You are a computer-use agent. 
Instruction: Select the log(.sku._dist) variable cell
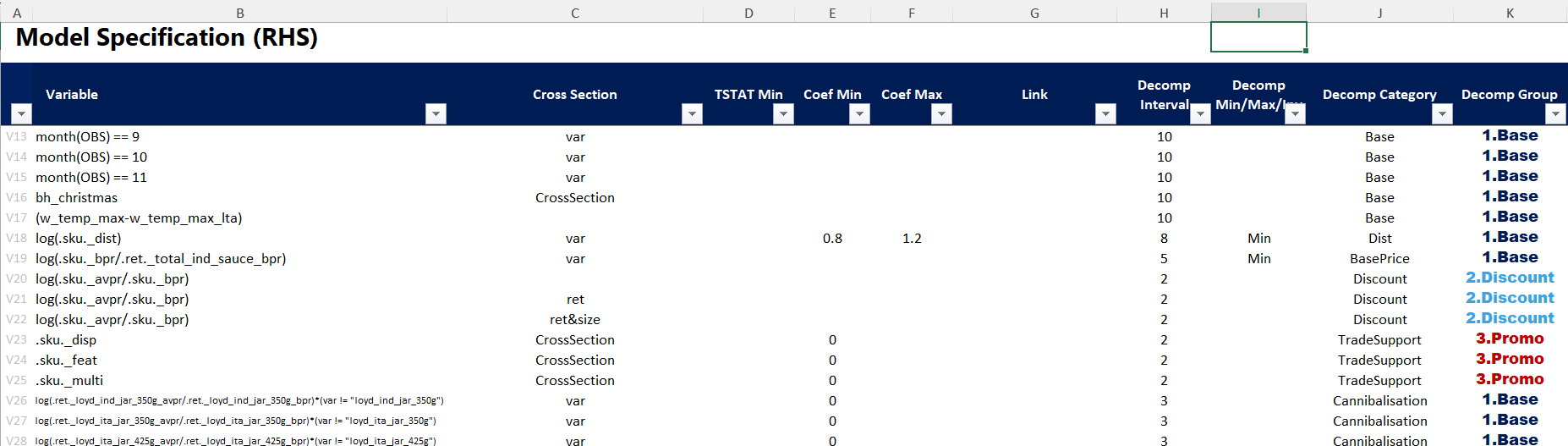(x=79, y=239)
